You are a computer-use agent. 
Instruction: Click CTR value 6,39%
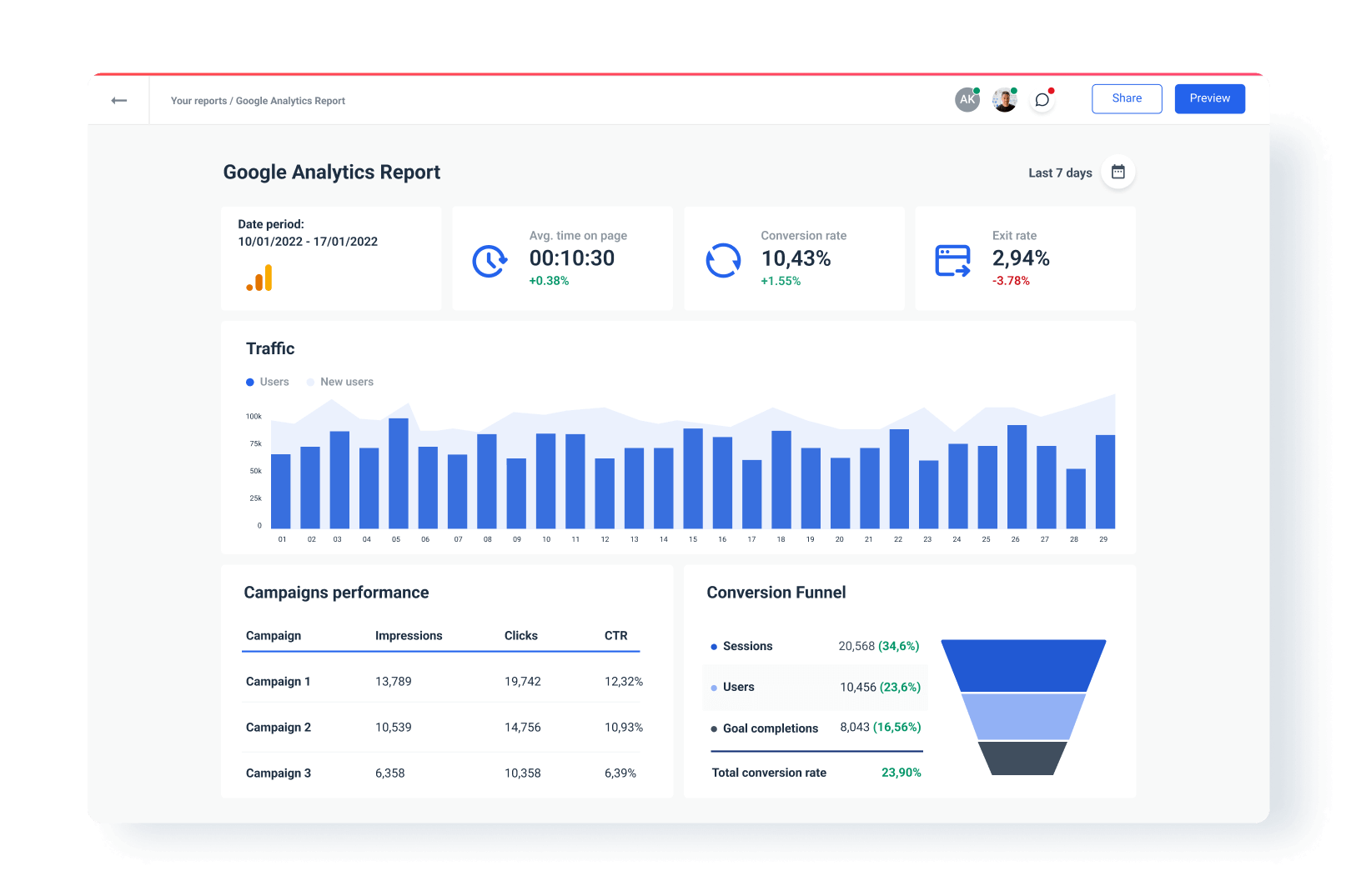tap(620, 773)
